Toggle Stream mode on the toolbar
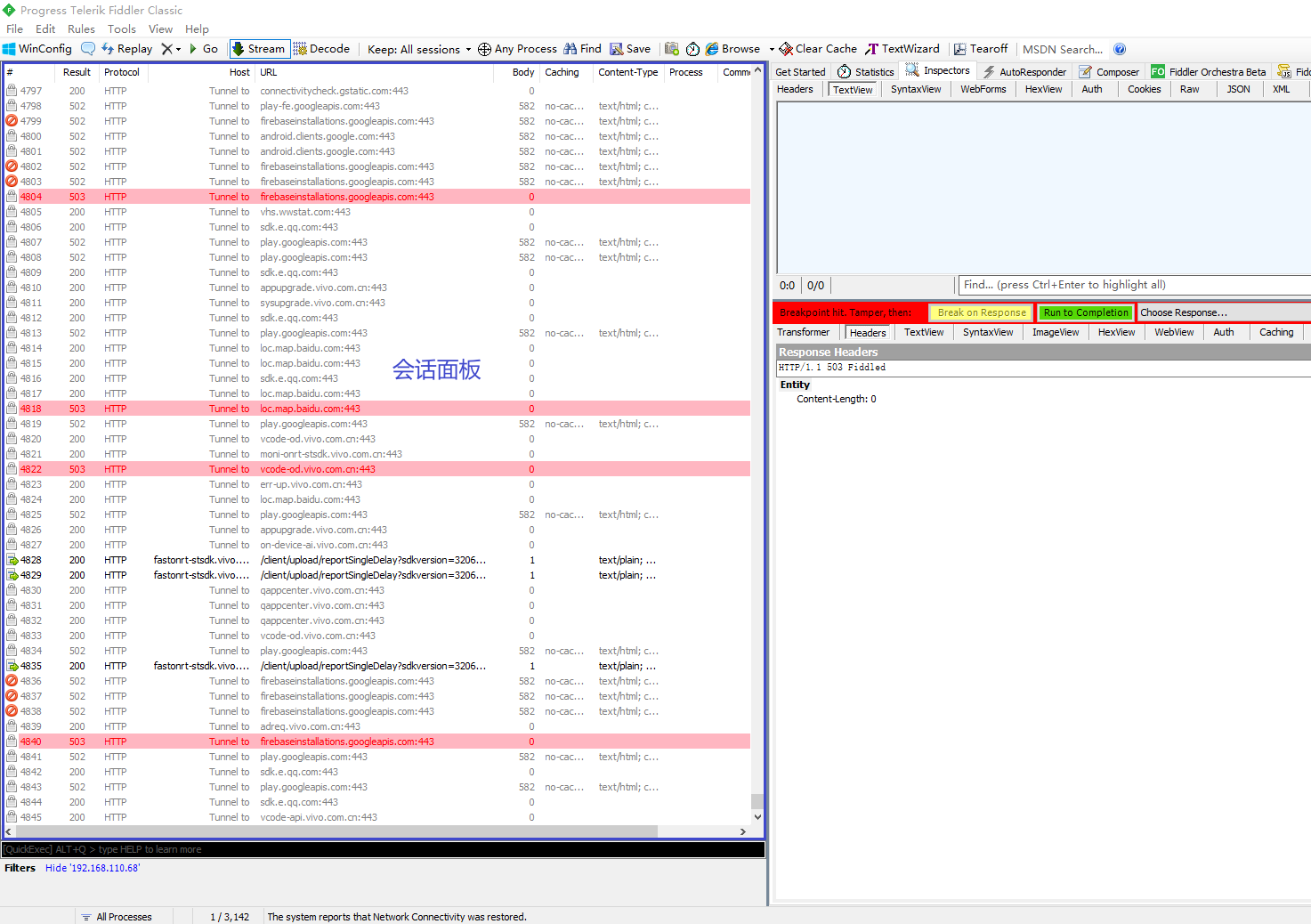Screen dimensions: 1311x924 coord(258,49)
